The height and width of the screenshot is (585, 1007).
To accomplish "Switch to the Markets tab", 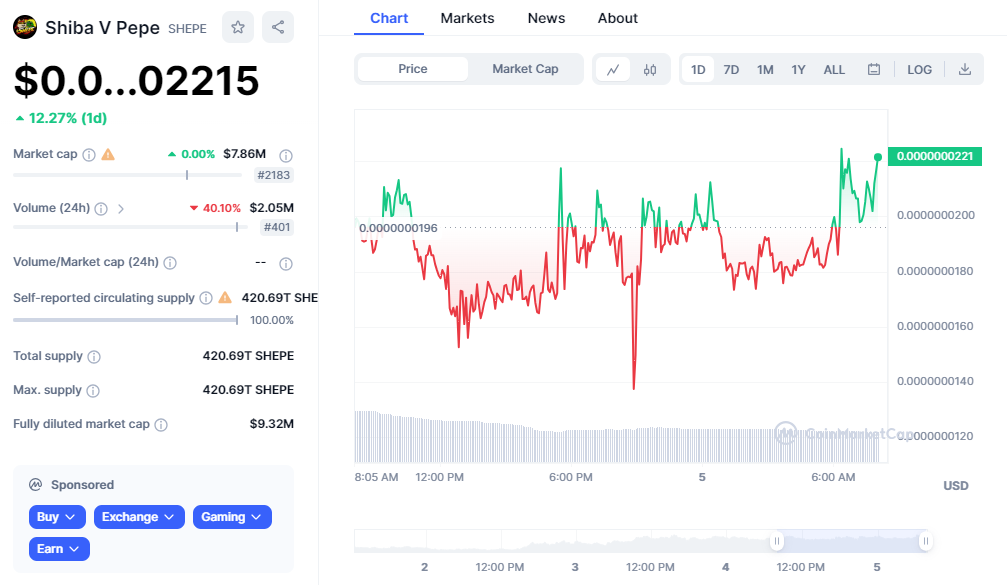I will pyautogui.click(x=467, y=18).
